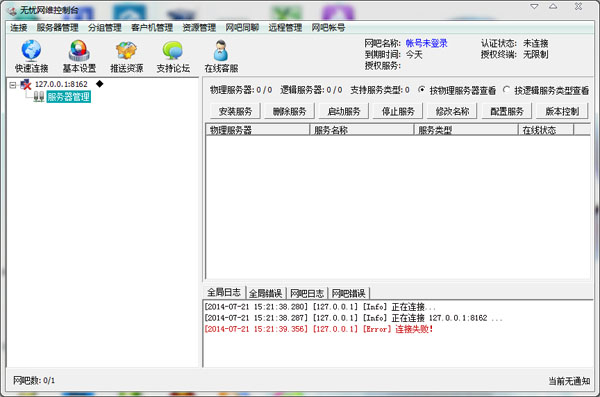Click the log line 正在连接 127.0.0.1:8162
600x397 pixels.
point(353,318)
